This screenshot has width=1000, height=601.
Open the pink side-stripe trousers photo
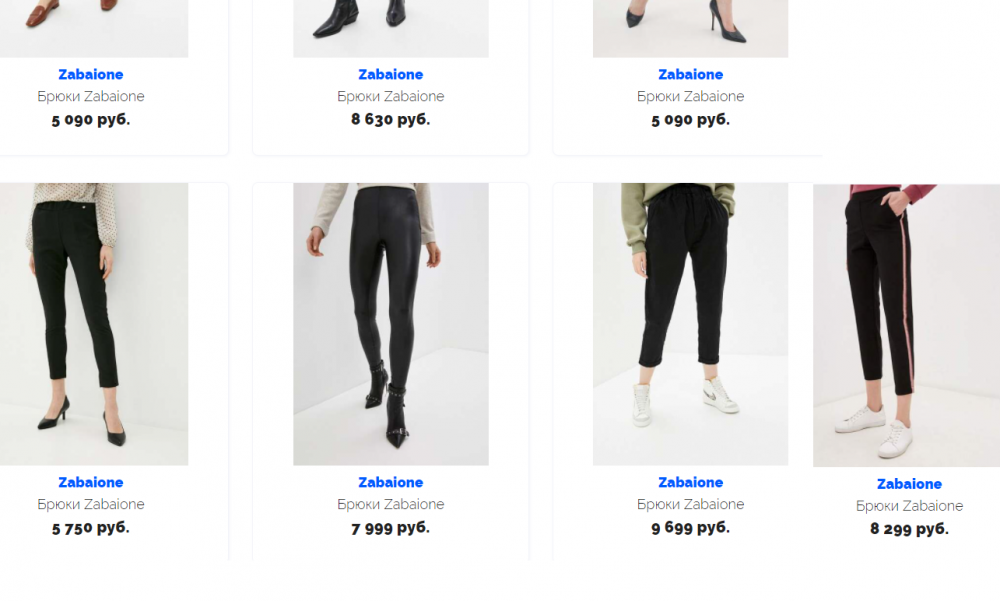tap(906, 325)
